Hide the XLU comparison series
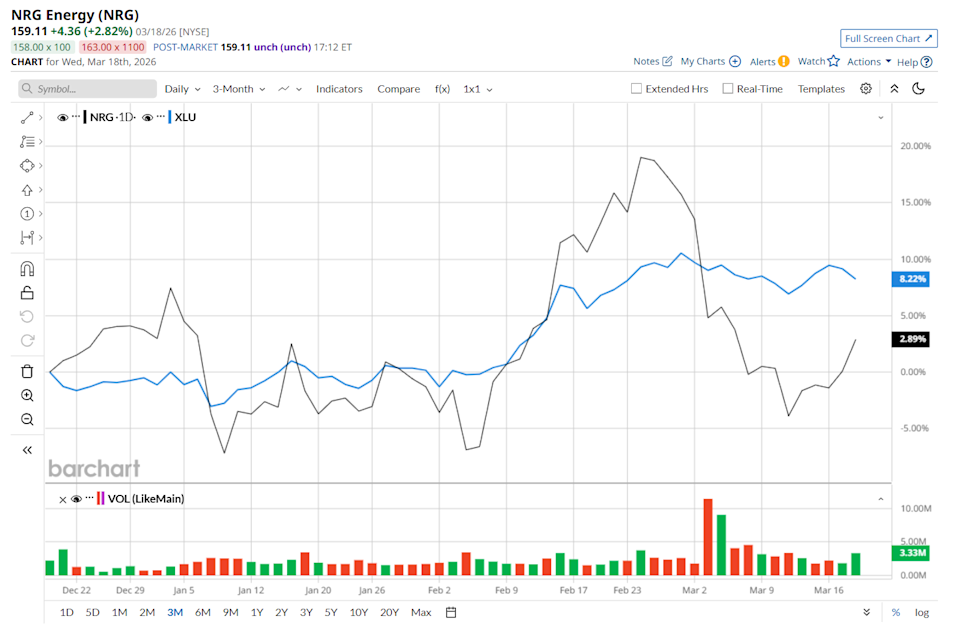Viewport: 960px width, 636px height. pos(147,116)
